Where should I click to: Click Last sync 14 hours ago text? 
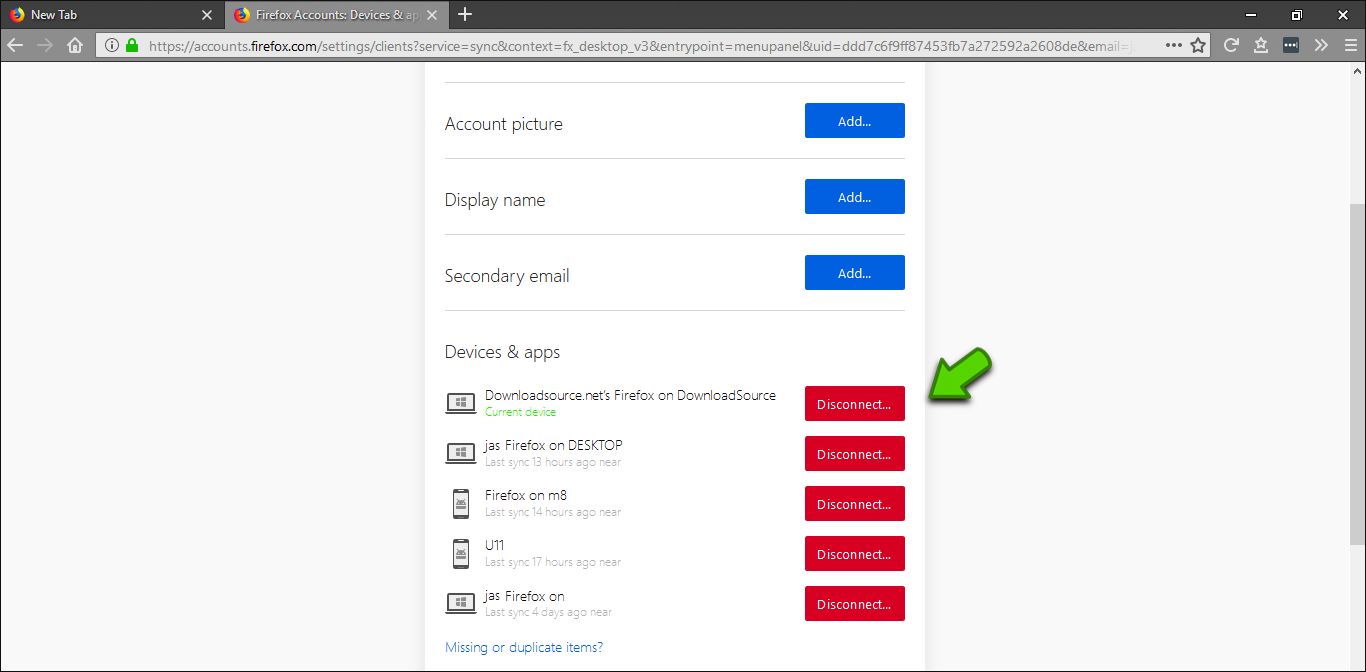[x=553, y=512]
